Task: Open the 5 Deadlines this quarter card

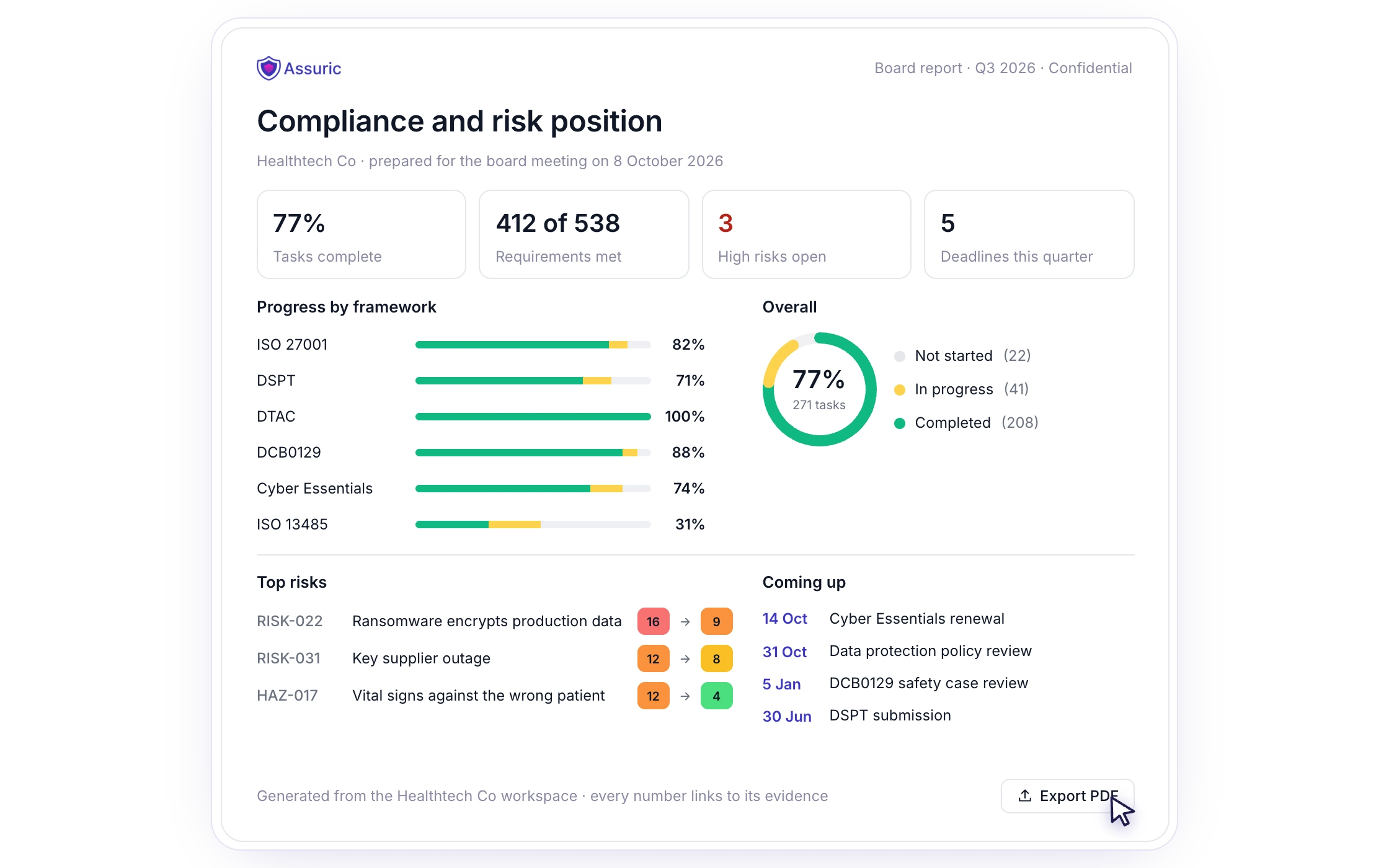Action: click(1029, 234)
